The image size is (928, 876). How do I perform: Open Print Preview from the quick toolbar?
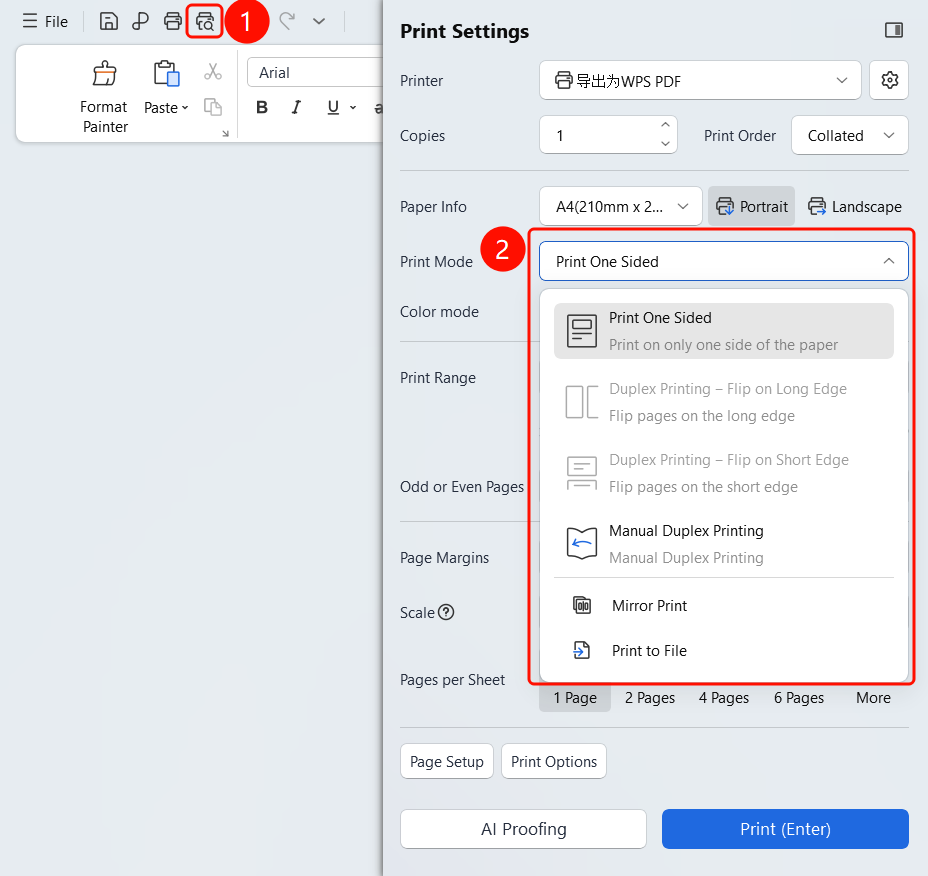(205, 22)
